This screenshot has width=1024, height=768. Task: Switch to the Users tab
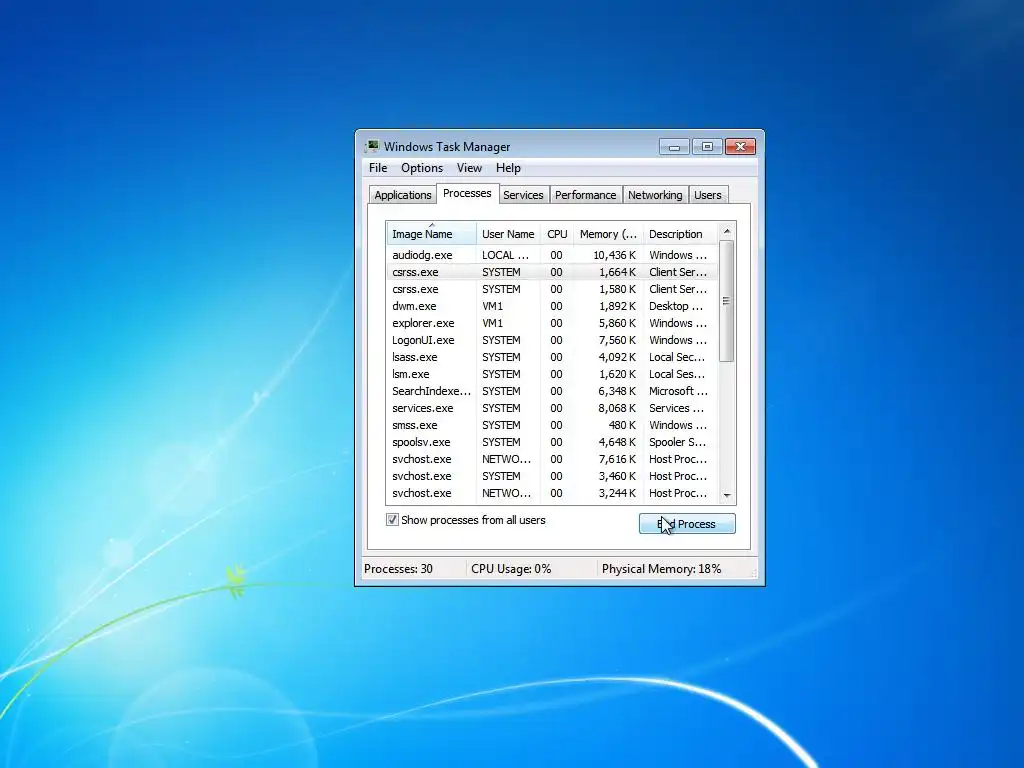pos(707,195)
